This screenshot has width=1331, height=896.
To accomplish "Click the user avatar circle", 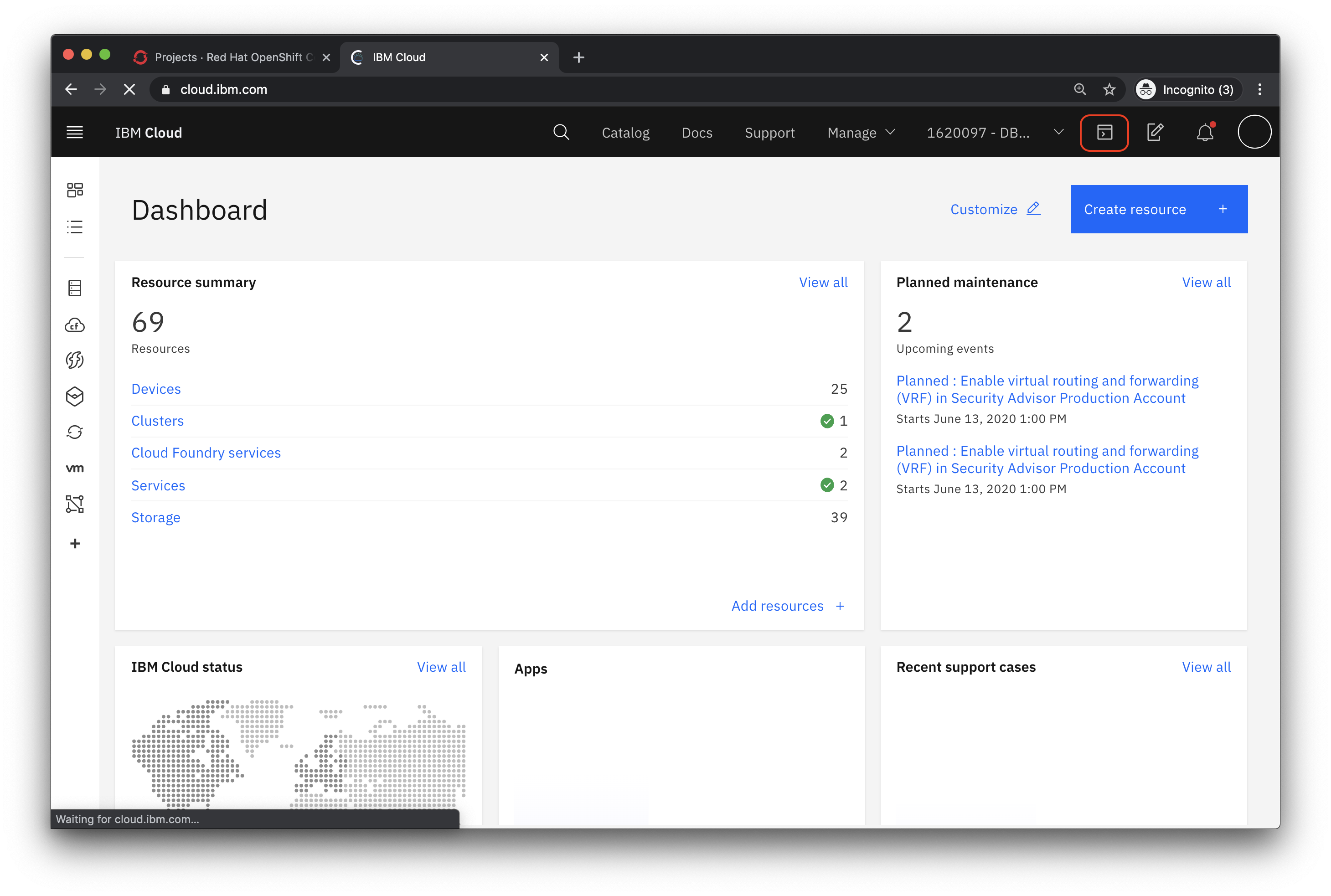I will (1254, 133).
